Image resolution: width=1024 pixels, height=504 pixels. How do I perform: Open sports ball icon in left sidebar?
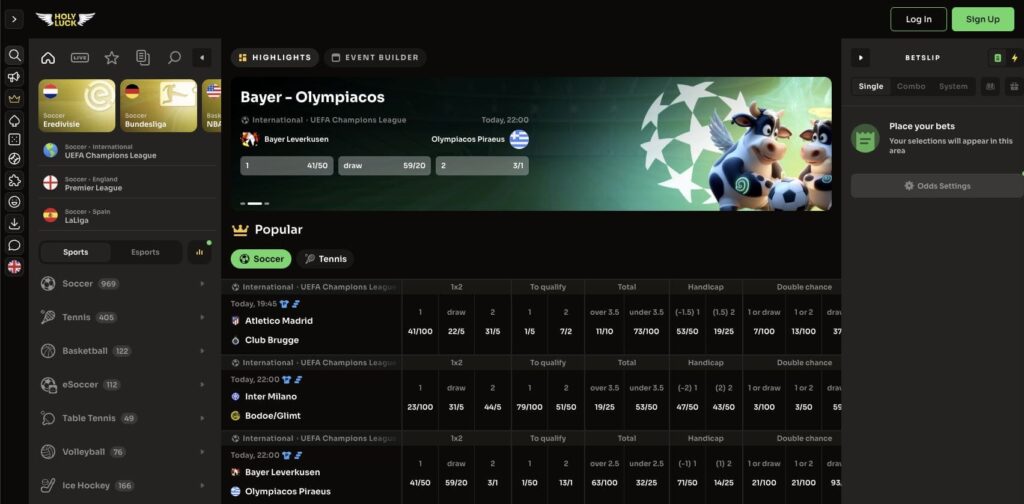[x=14, y=159]
